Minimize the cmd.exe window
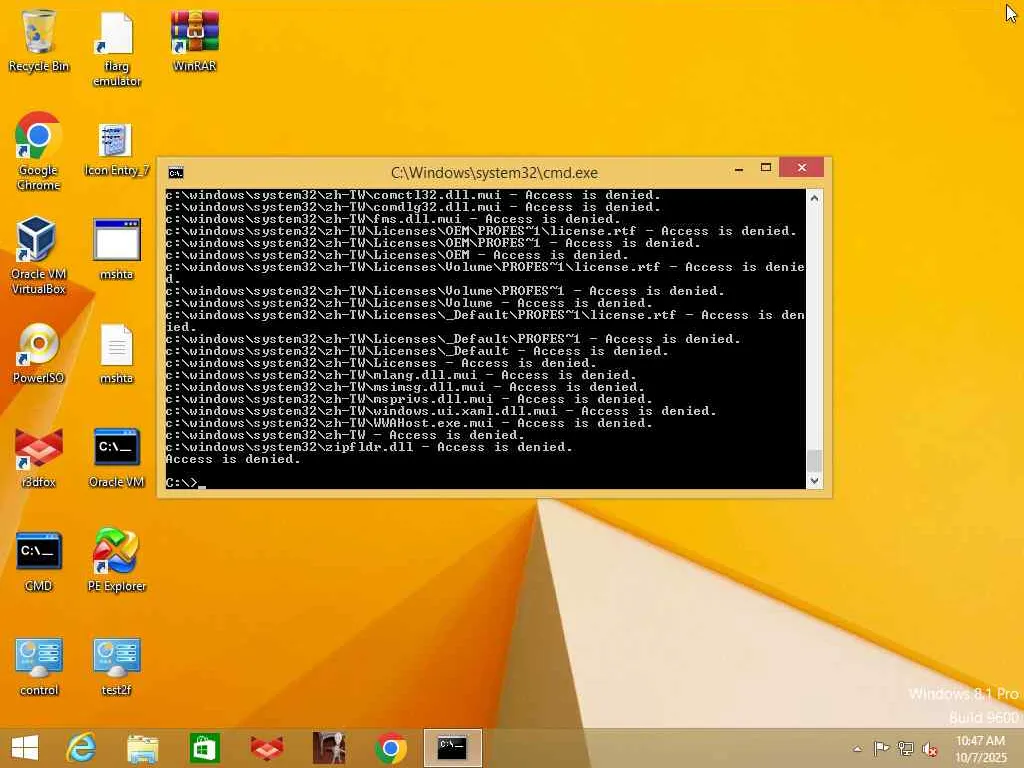The height and width of the screenshot is (768, 1024). [739, 168]
